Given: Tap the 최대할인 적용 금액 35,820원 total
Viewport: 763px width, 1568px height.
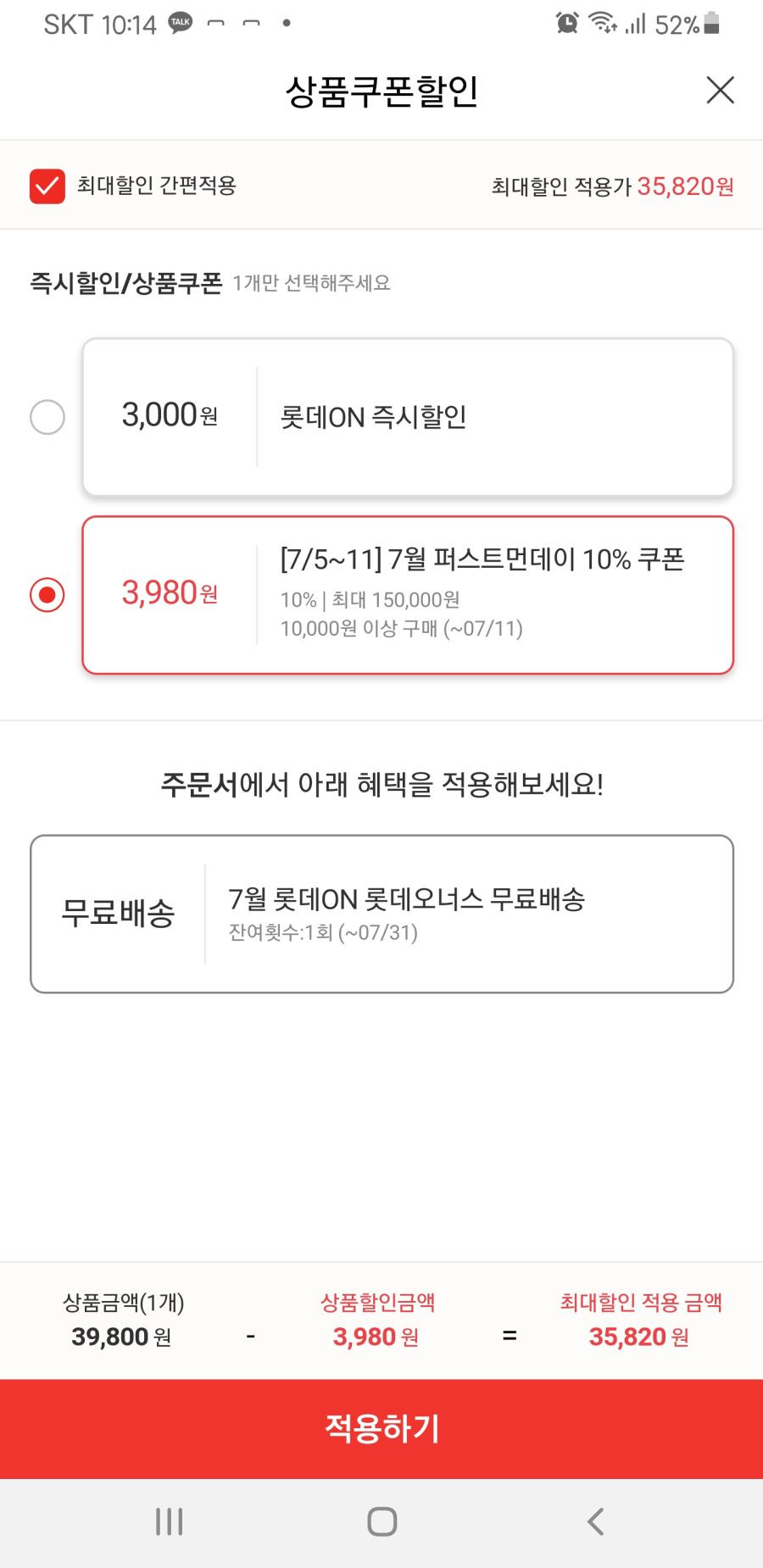Looking at the screenshot, I should (x=640, y=1321).
